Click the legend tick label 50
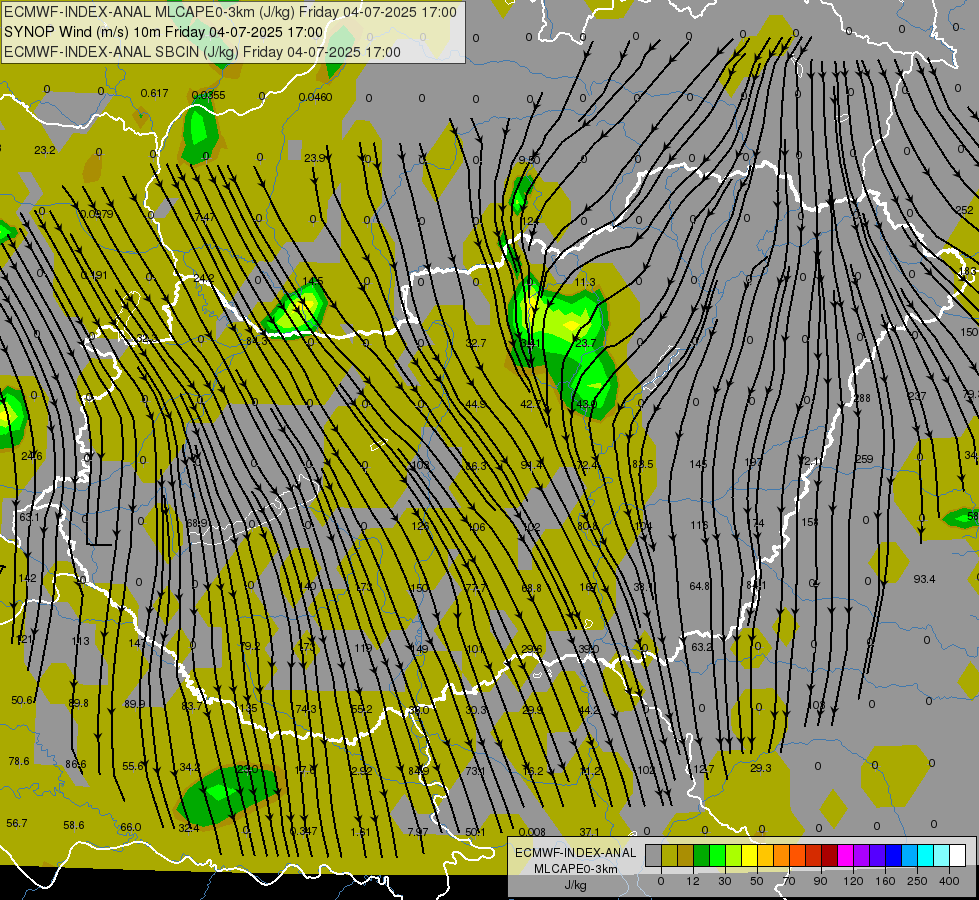 pyautogui.click(x=757, y=881)
